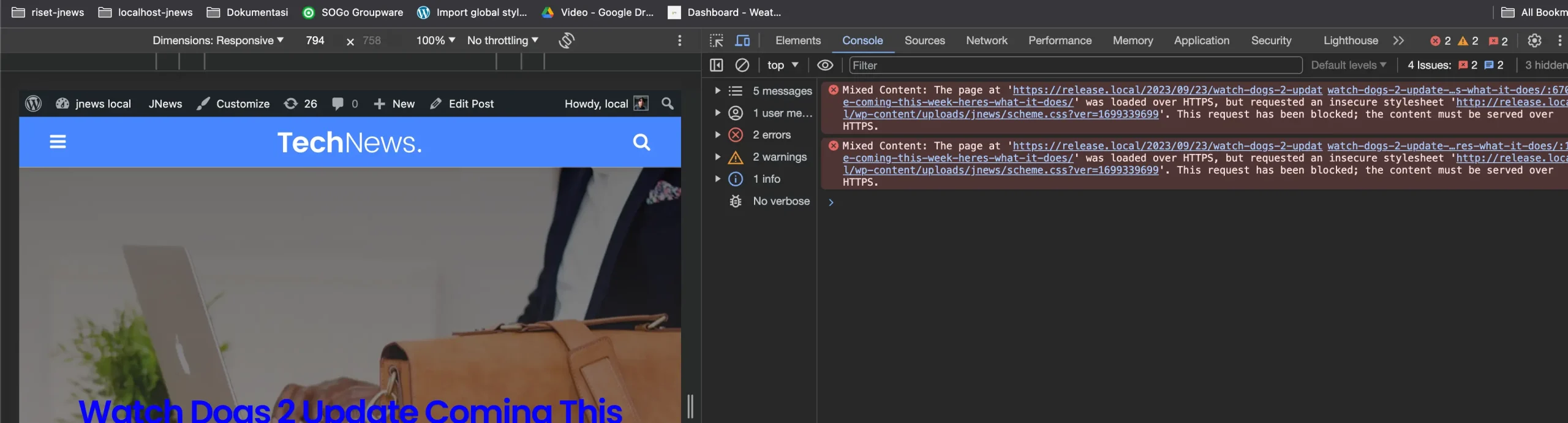The width and height of the screenshot is (1568, 423).
Task: Show more DevTools tabs chevron
Action: point(1398,40)
